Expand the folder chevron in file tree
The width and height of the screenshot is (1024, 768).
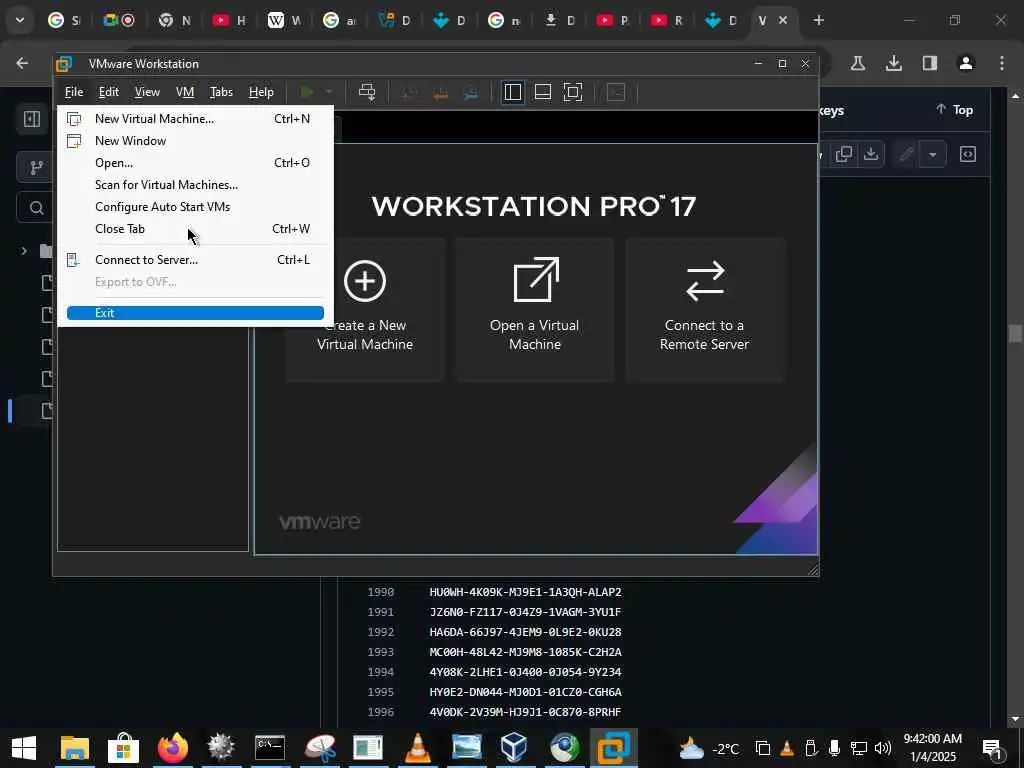pyautogui.click(x=24, y=251)
